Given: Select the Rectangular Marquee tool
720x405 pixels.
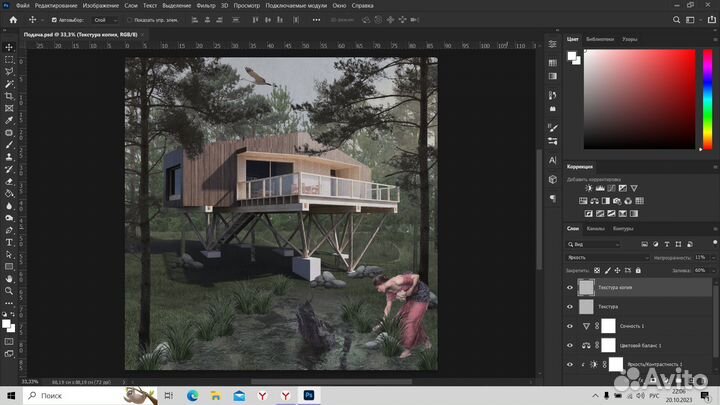Looking at the screenshot, I should [x=9, y=60].
